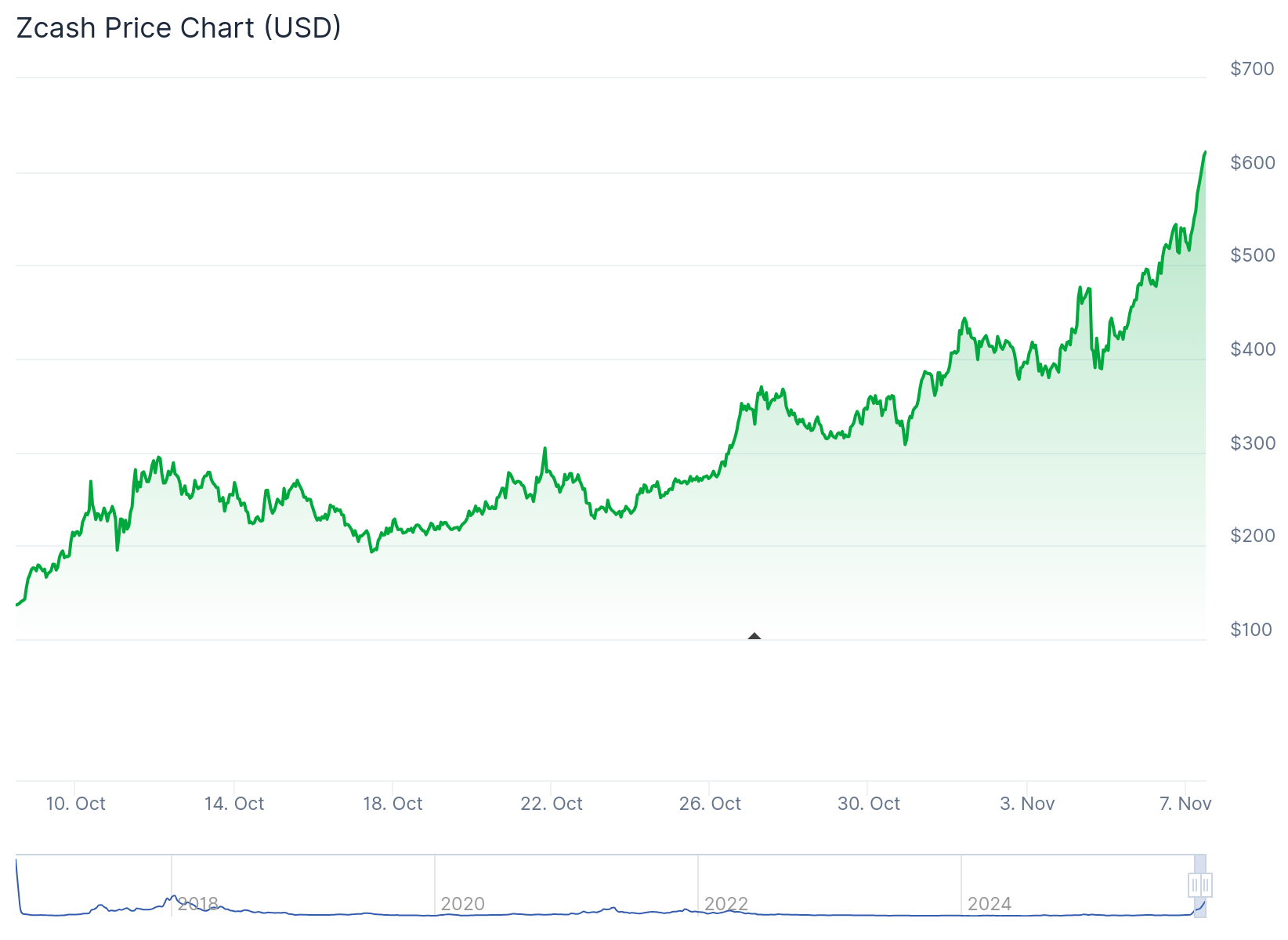1288x940 pixels.
Task: Click the 14. Oct date axis label
Action: (234, 804)
